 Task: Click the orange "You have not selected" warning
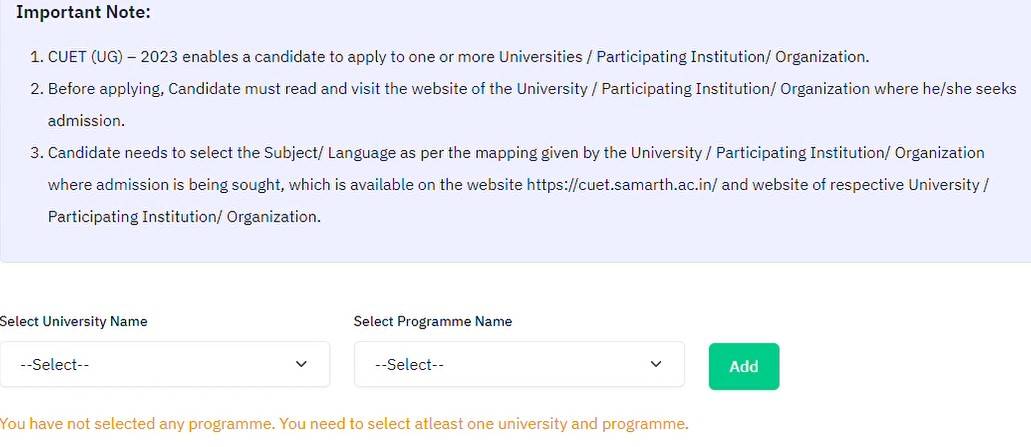point(344,424)
